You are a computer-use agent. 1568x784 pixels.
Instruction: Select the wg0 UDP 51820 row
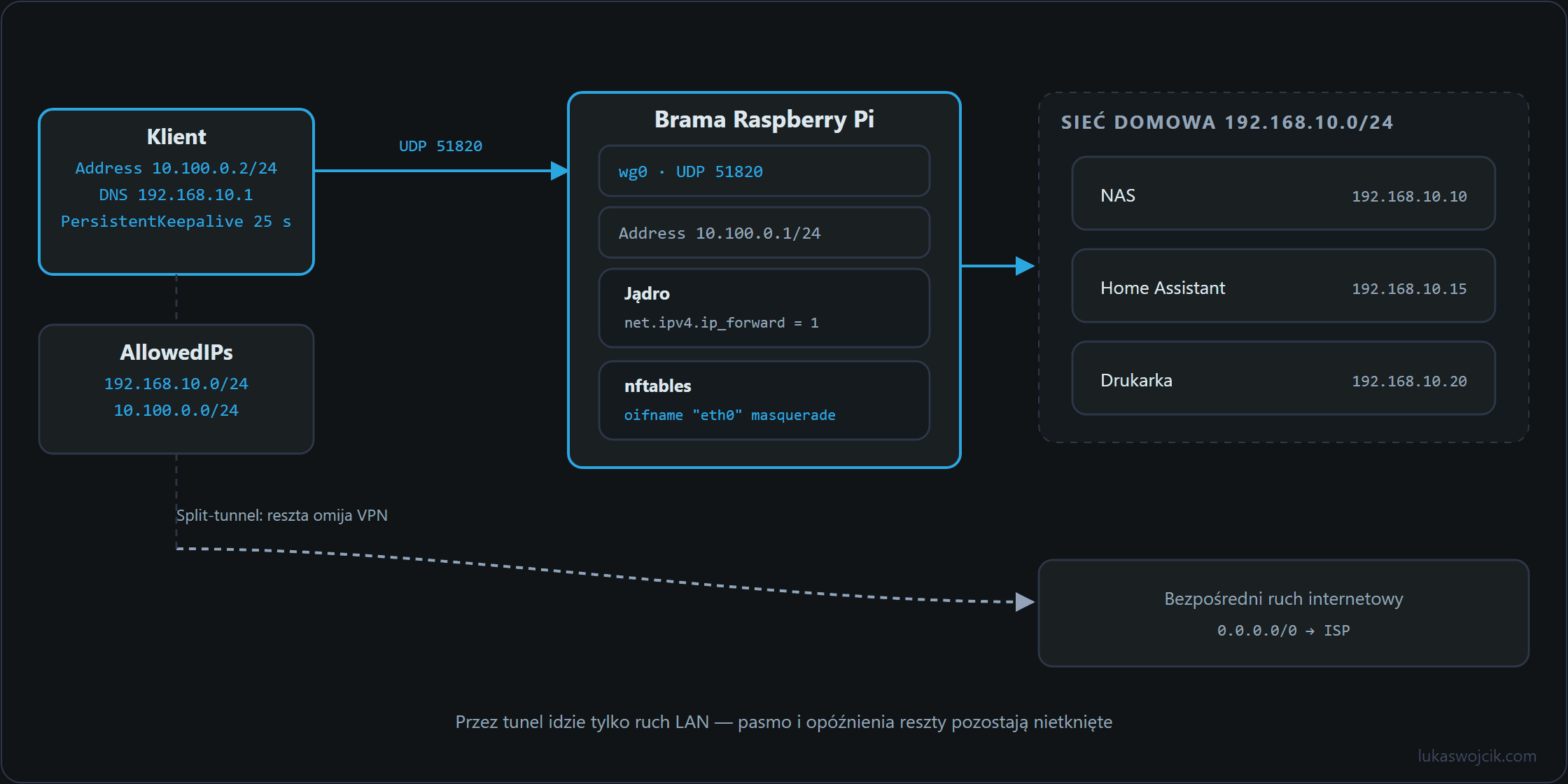pos(764,171)
